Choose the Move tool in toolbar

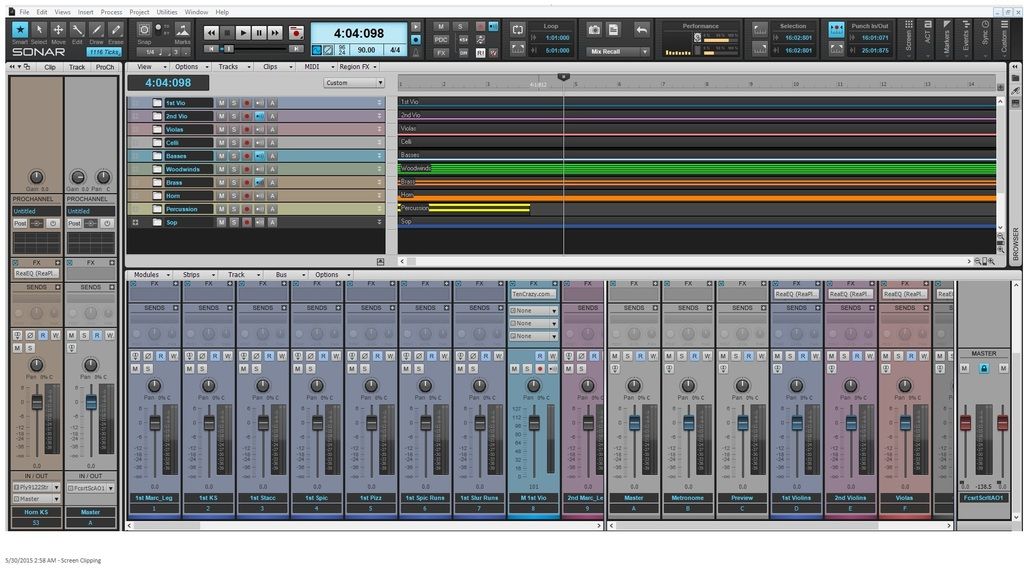[58, 32]
